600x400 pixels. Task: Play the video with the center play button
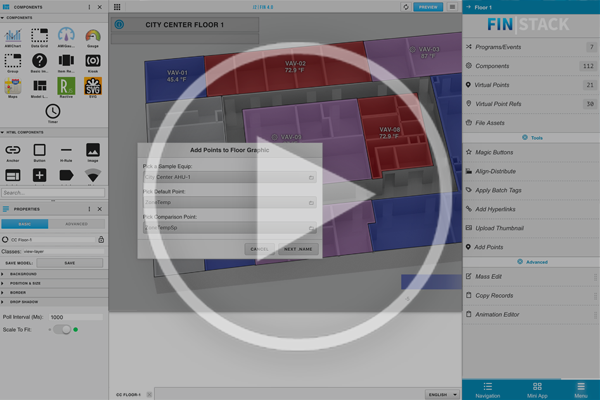point(299,196)
